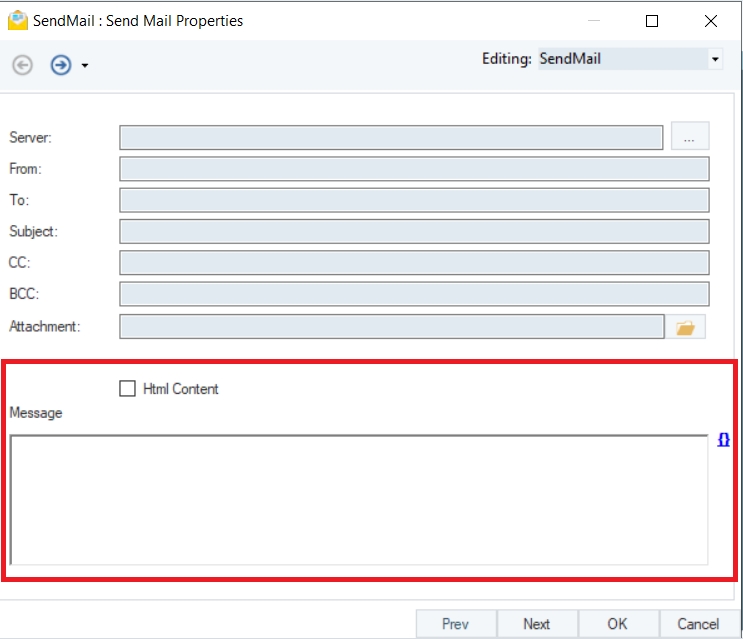Click inside the Message text area
The height and width of the screenshot is (639, 743).
click(359, 500)
